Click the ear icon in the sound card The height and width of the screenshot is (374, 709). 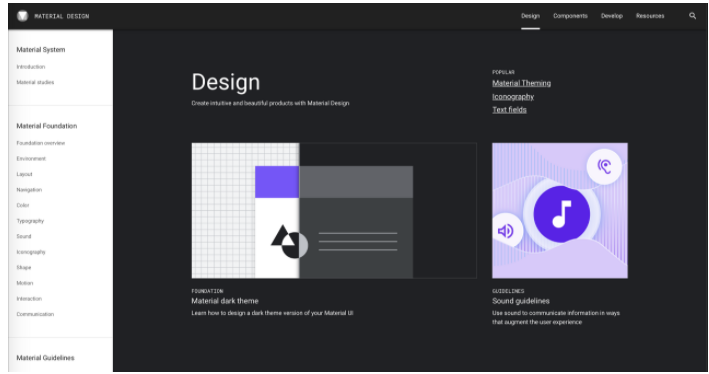pos(604,166)
